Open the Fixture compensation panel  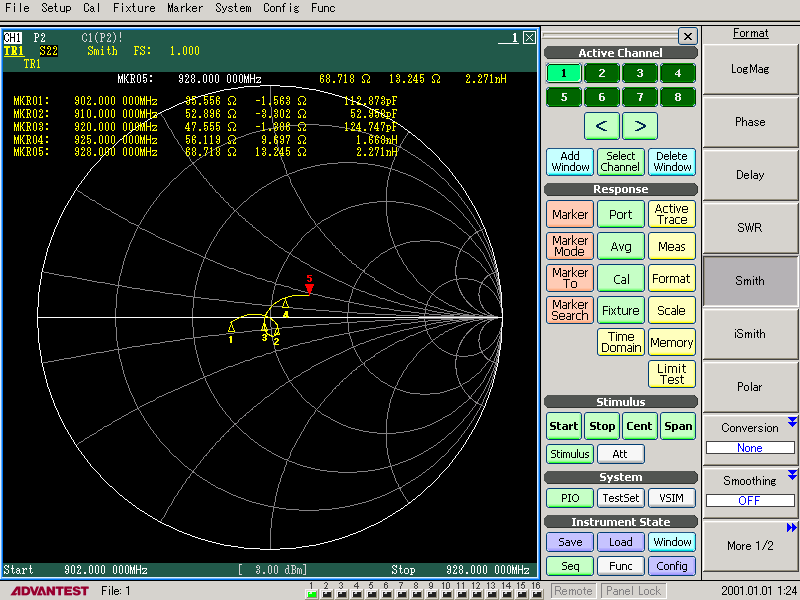(x=621, y=310)
